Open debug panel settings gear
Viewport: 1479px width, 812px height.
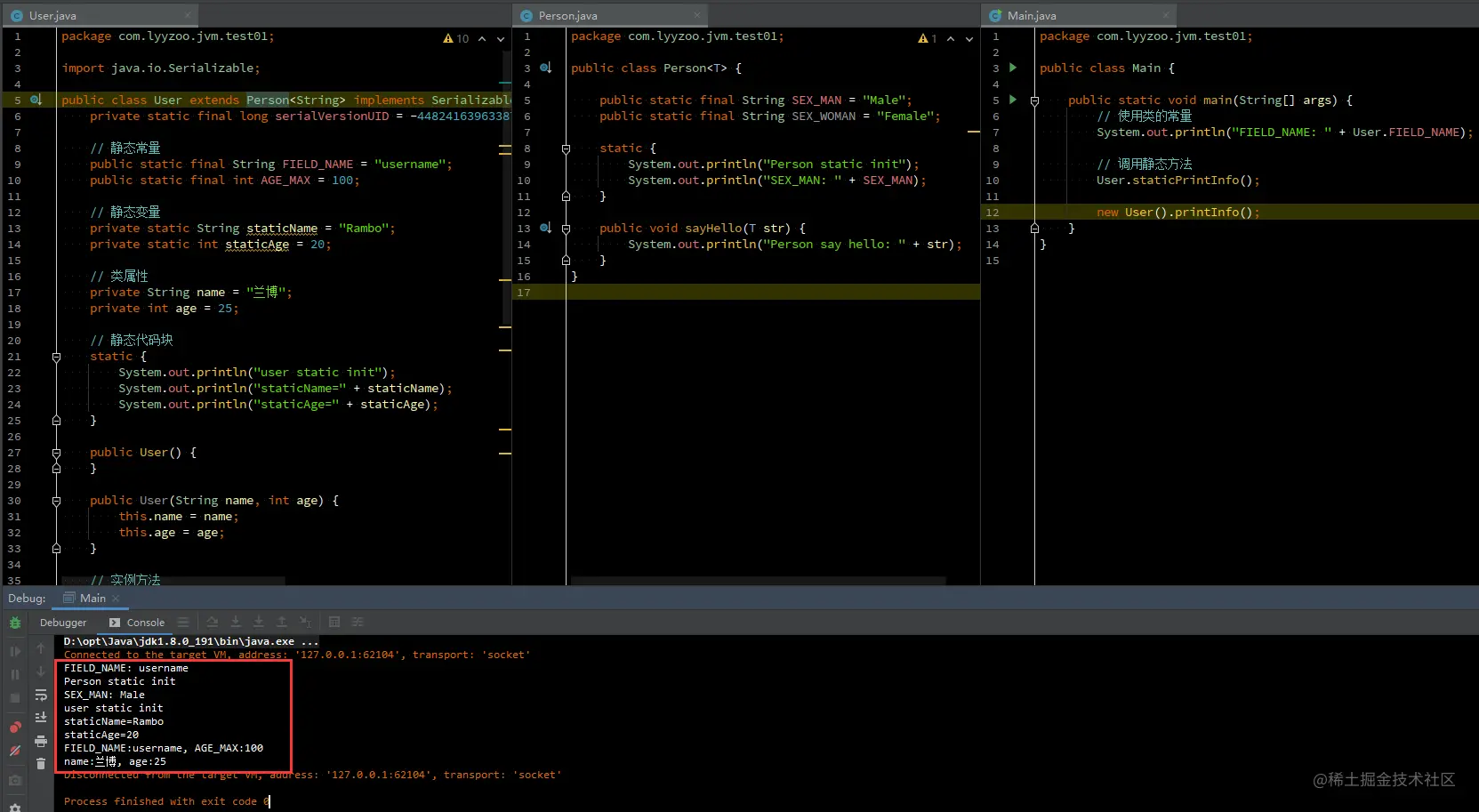point(15,807)
